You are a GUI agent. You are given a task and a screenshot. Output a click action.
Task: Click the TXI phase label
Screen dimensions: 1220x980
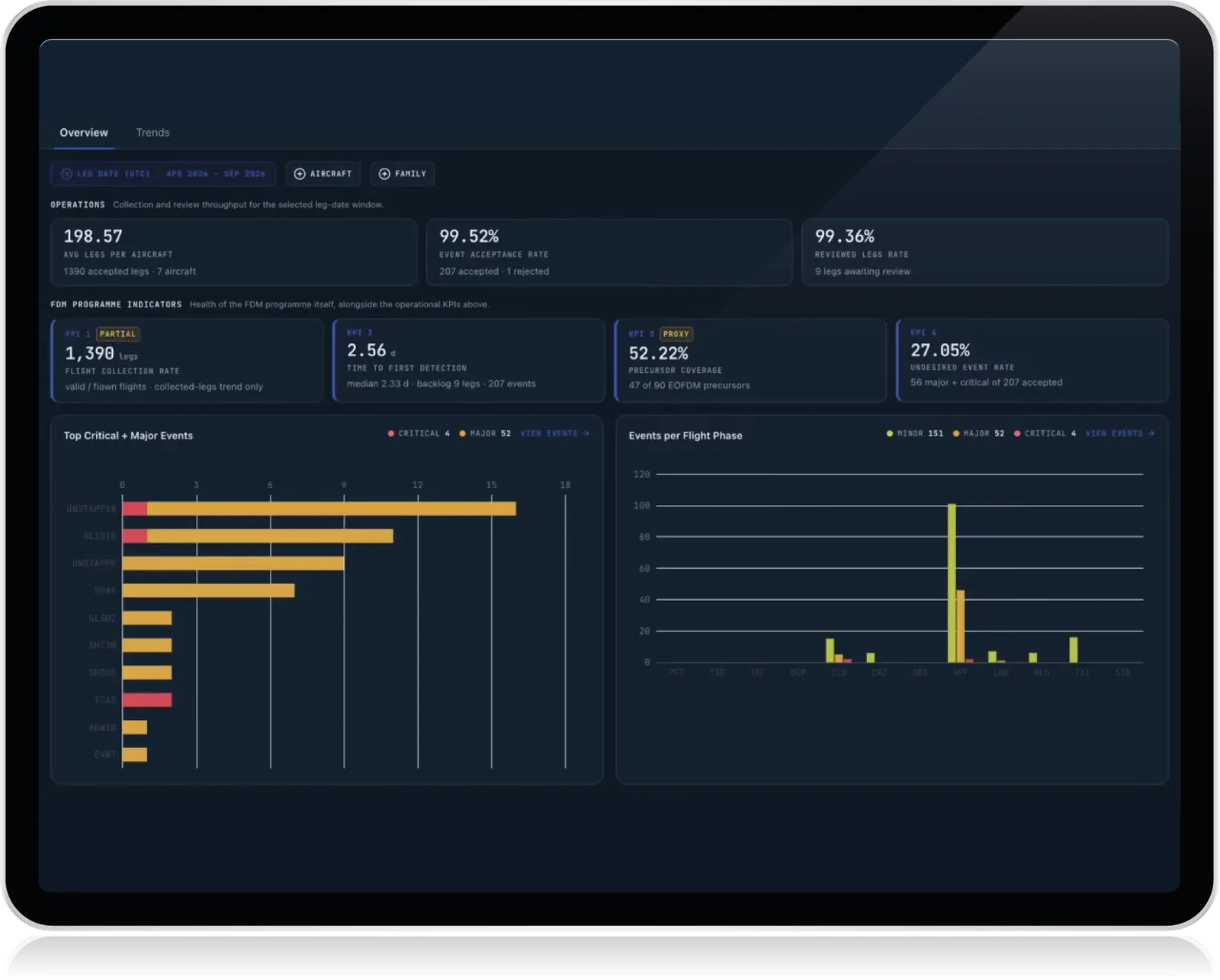coord(1082,673)
